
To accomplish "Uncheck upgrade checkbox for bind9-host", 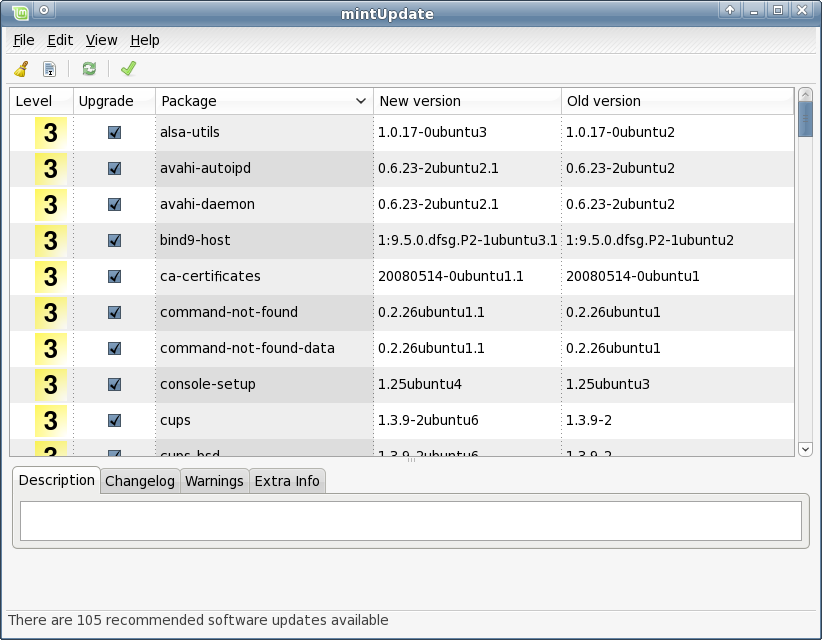I will click(x=114, y=241).
